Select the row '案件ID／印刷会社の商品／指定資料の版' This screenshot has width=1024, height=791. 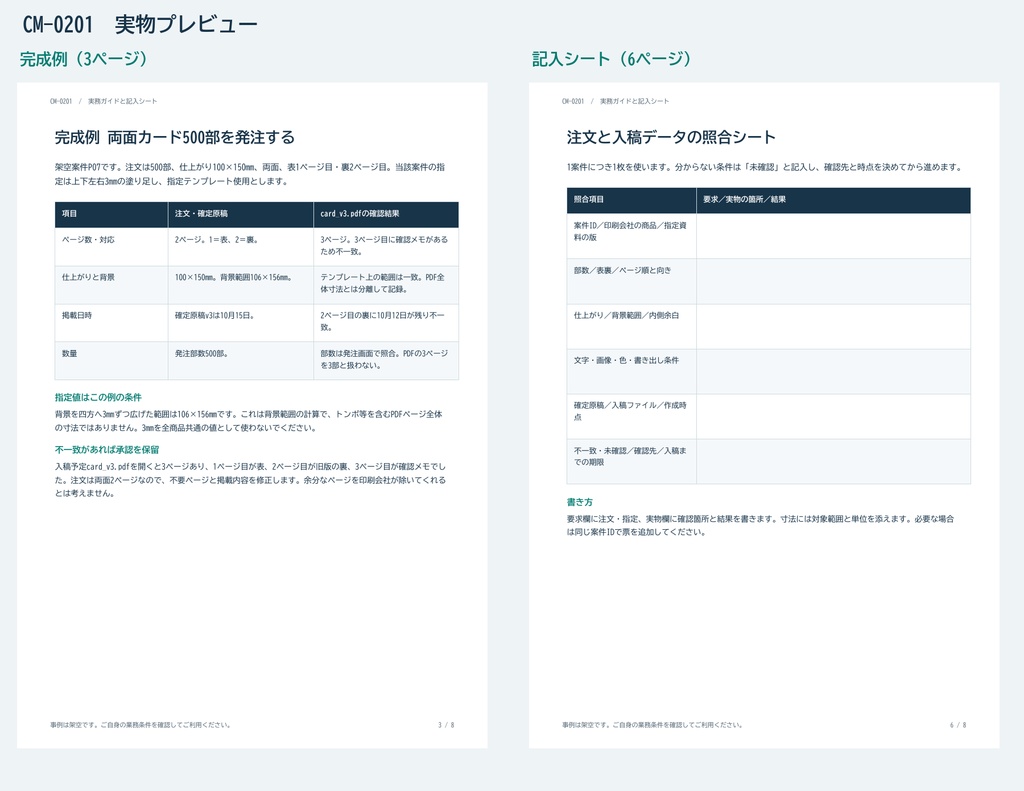coord(769,236)
